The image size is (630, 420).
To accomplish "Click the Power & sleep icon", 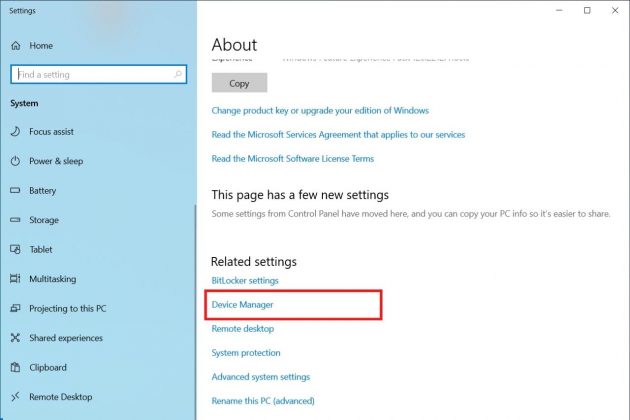I will pos(15,161).
